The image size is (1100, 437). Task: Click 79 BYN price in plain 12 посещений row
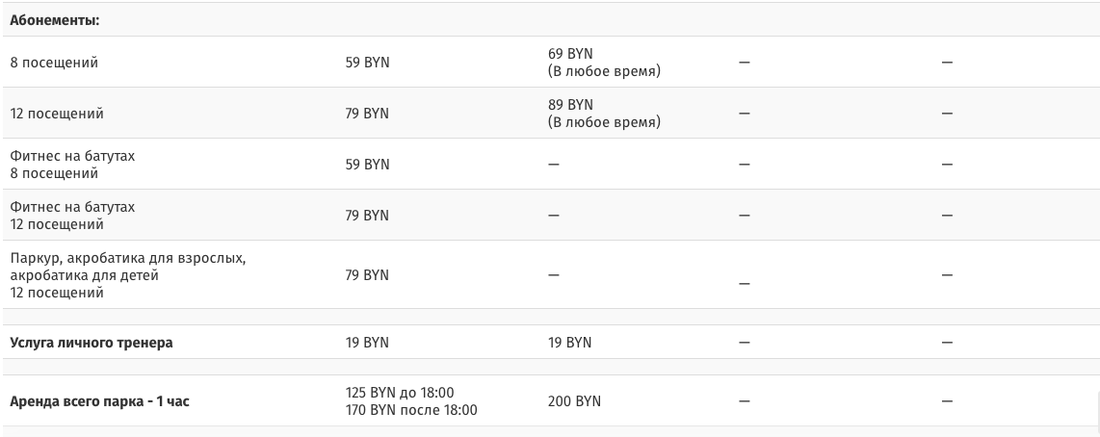pos(367,113)
